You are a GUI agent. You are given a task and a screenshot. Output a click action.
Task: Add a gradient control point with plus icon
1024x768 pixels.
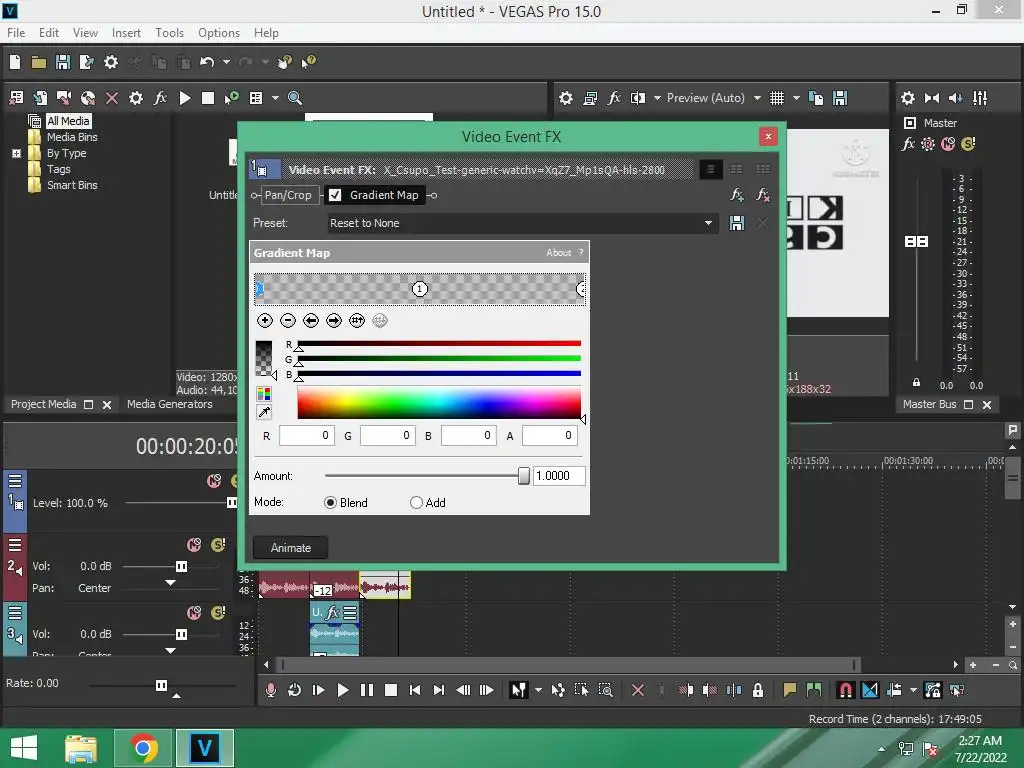[x=264, y=321]
